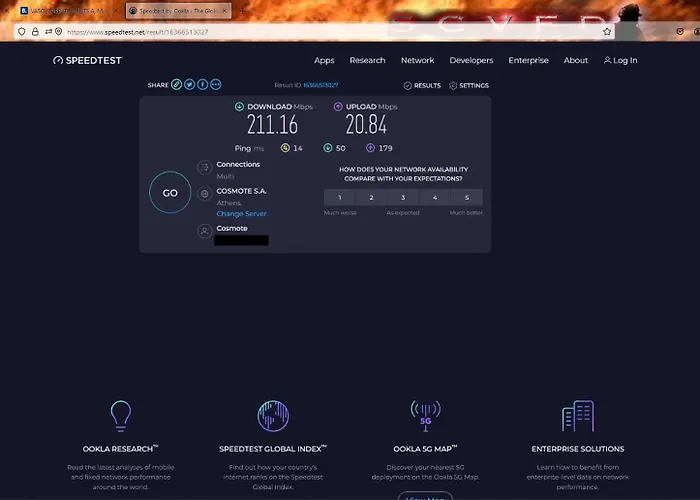
Task: Click the shield tracking protection icon
Action: coord(21,32)
